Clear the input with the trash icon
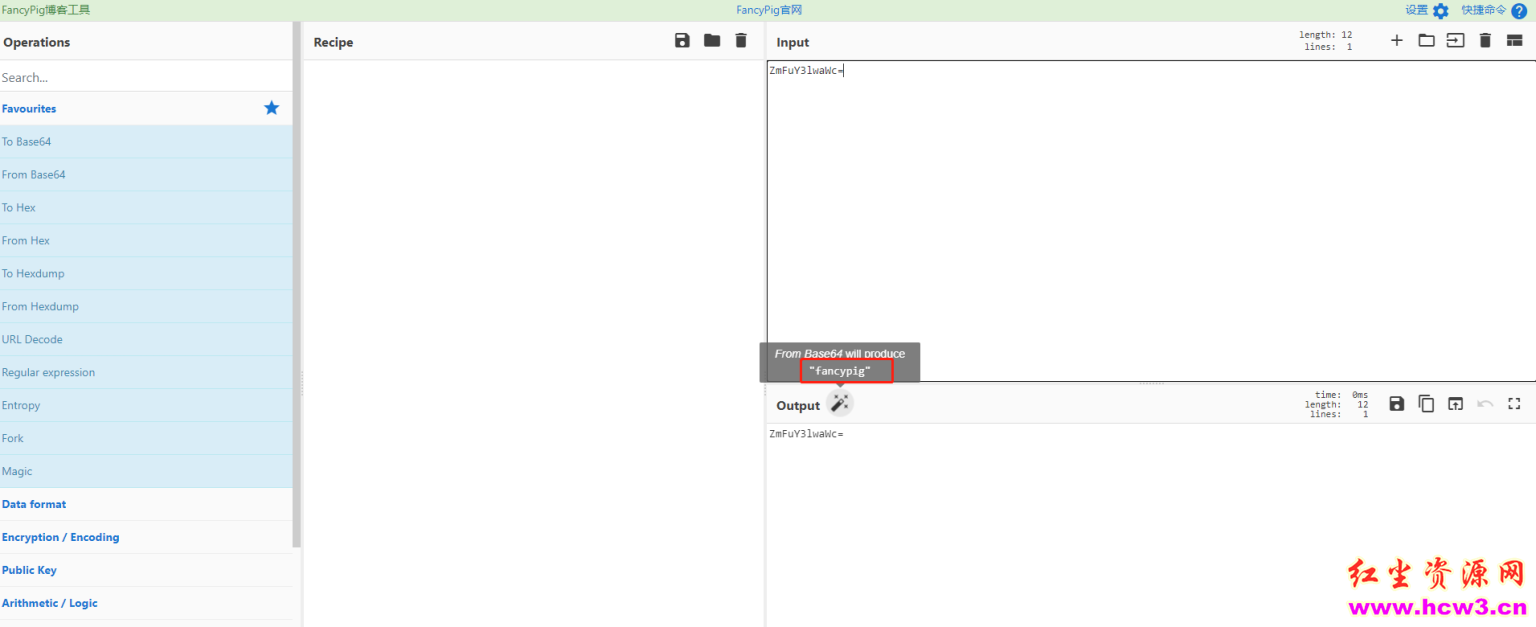 click(x=1485, y=41)
